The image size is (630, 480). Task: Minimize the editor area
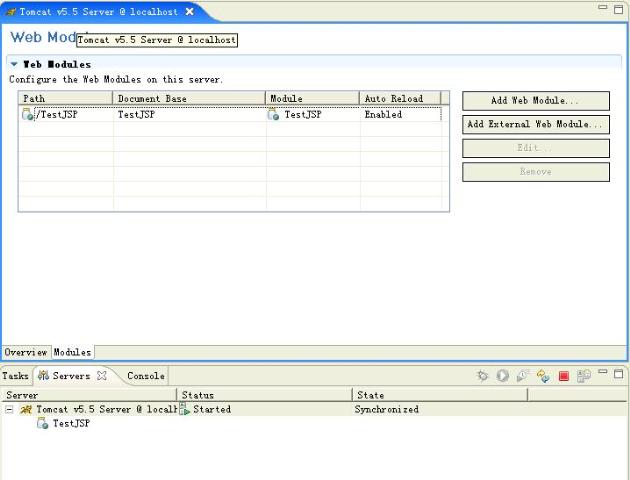point(603,7)
